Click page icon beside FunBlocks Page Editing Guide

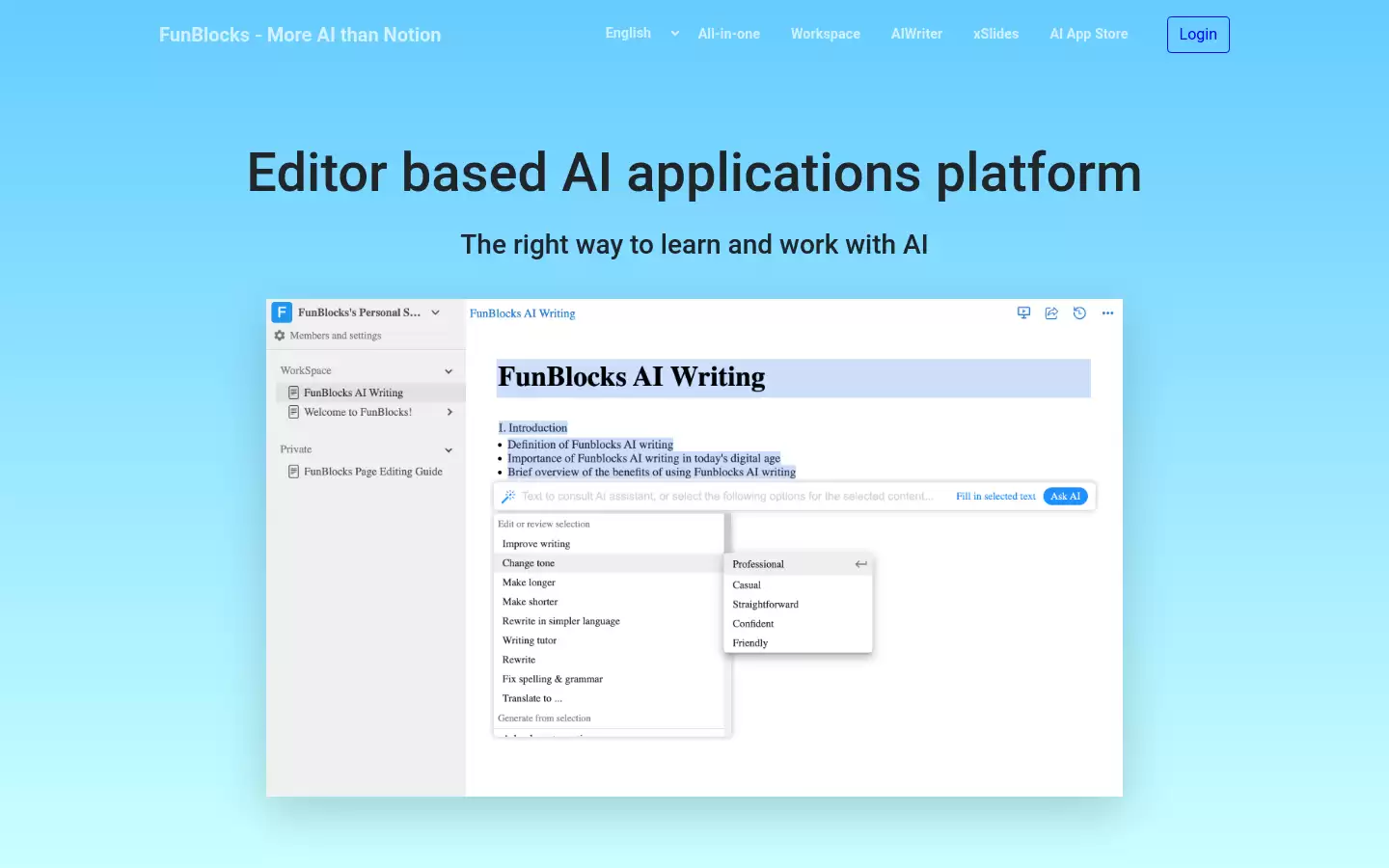coord(294,472)
